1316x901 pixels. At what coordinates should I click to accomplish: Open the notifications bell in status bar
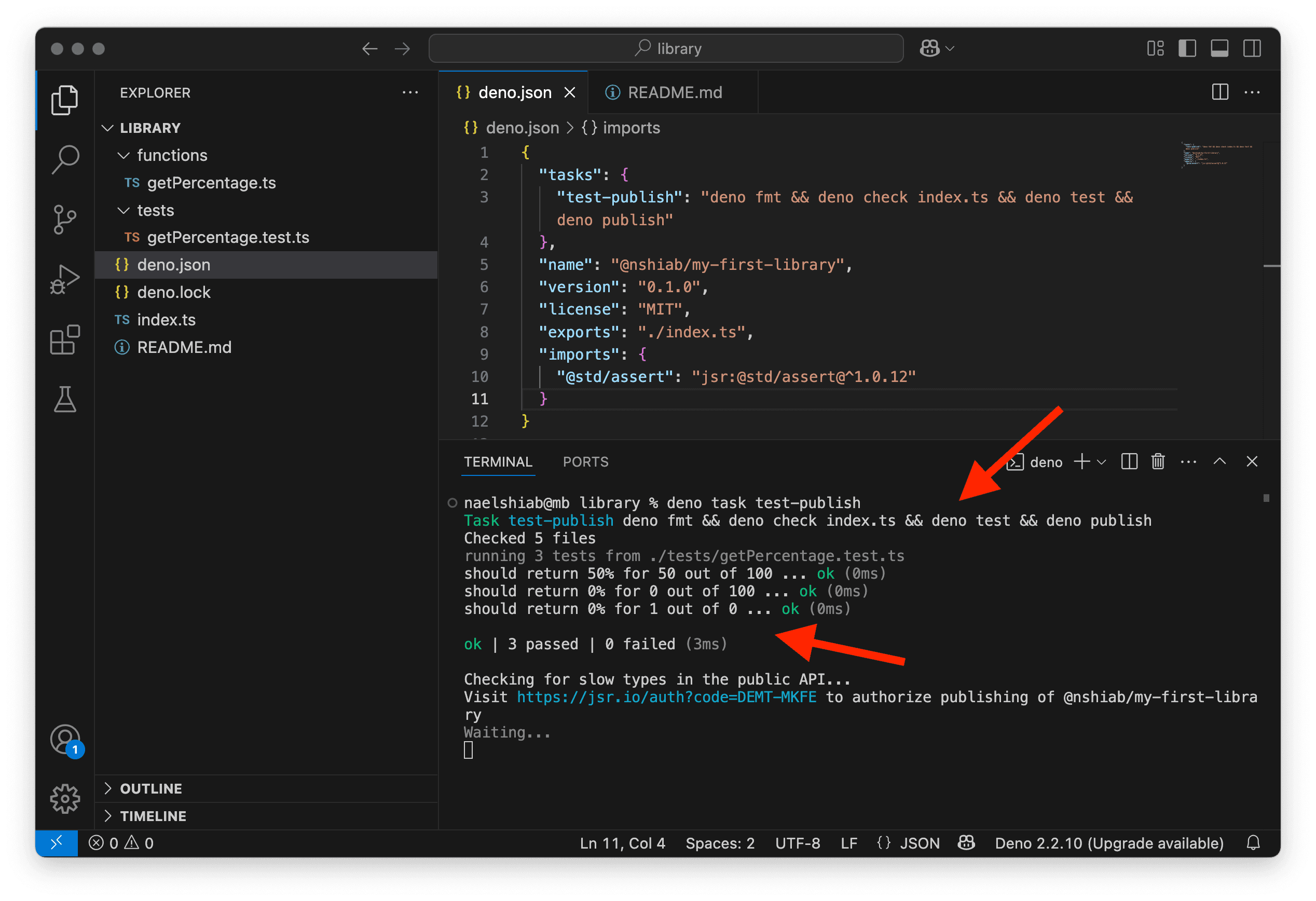[1253, 843]
